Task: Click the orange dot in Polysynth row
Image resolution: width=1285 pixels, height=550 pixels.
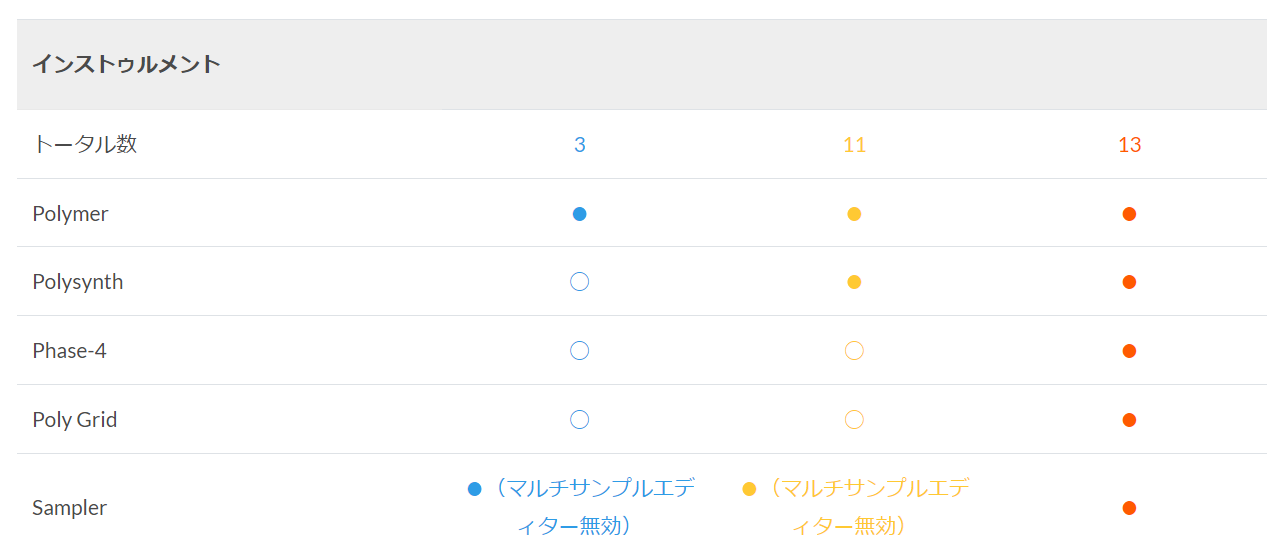Action: [x=1129, y=282]
